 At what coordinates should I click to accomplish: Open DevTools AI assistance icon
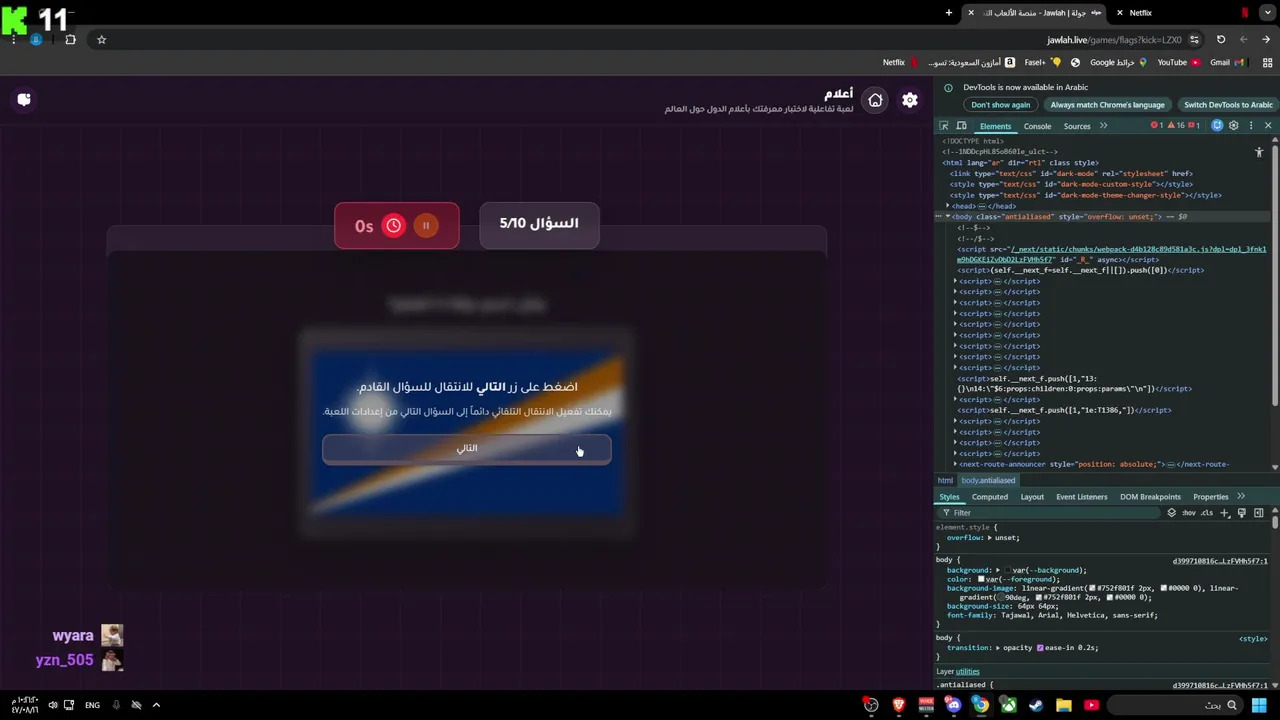[1217, 126]
